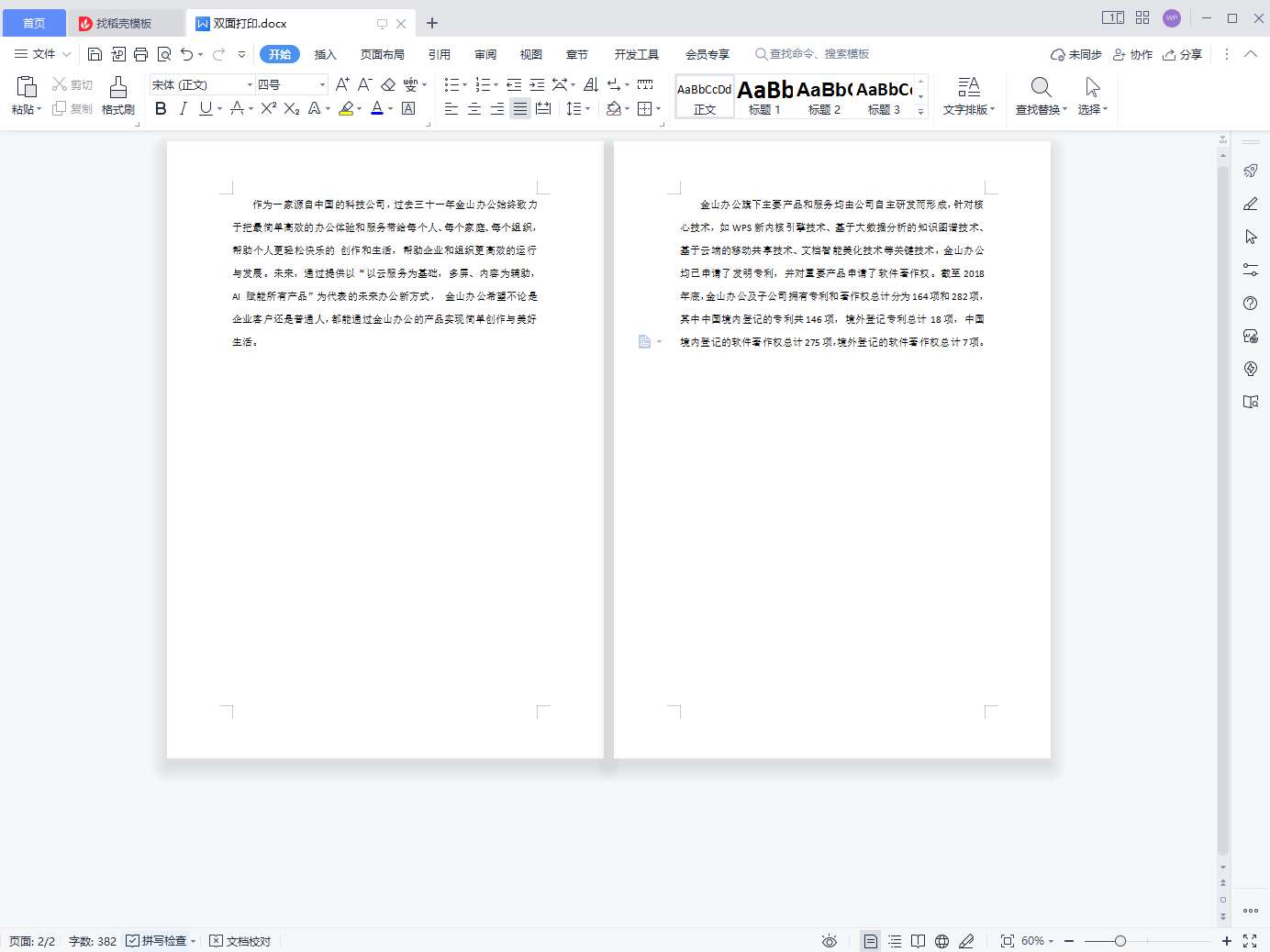Expand the numbered list dropdown arrow
This screenshot has width=1270, height=952.
click(x=496, y=85)
